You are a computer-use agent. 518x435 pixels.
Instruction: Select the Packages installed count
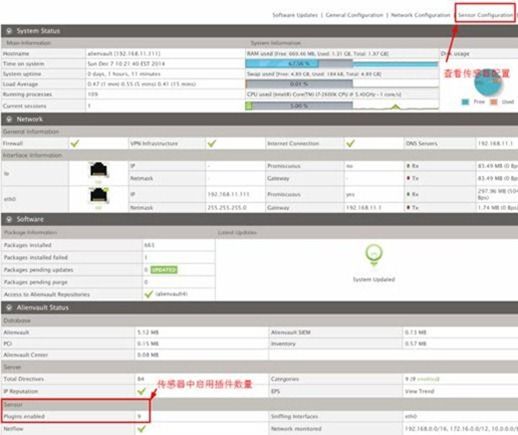(x=149, y=245)
